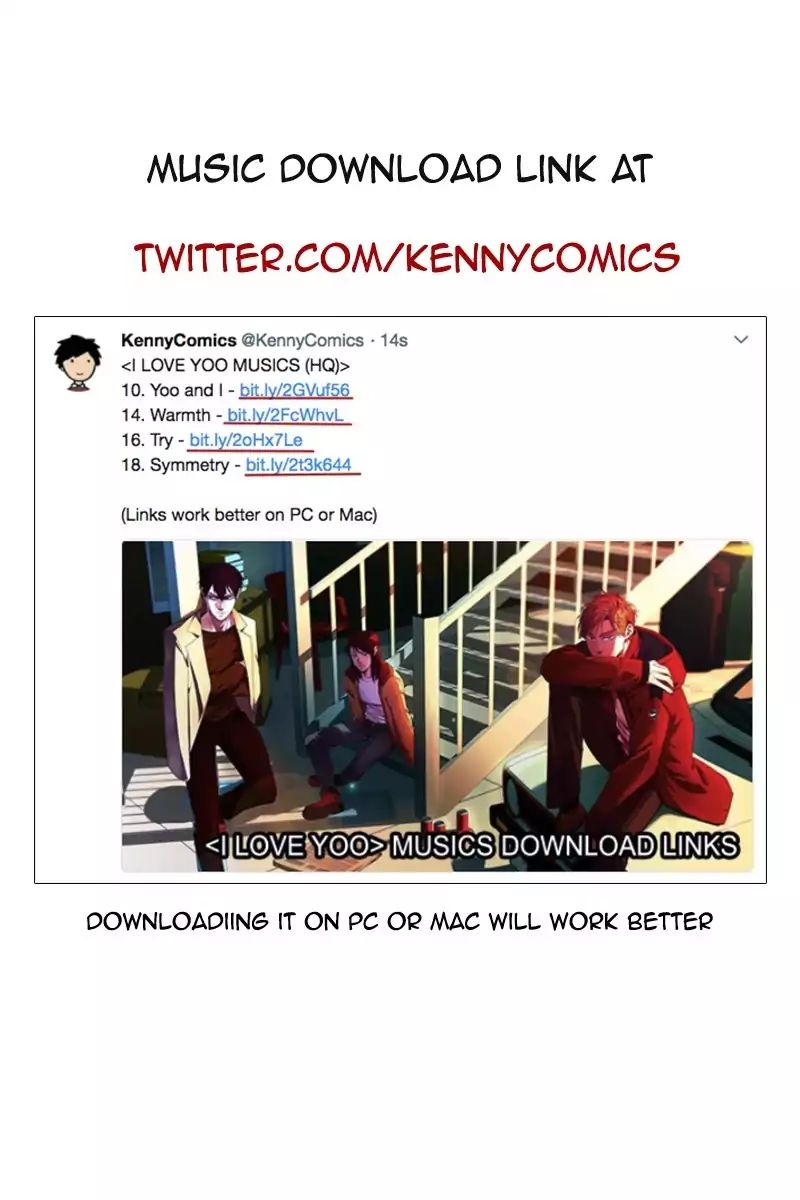This screenshot has height=1200, width=800.
Task: Click the '<I LOVE YOO MUSICS (HQ)>' tweet line
Action: 235,365
